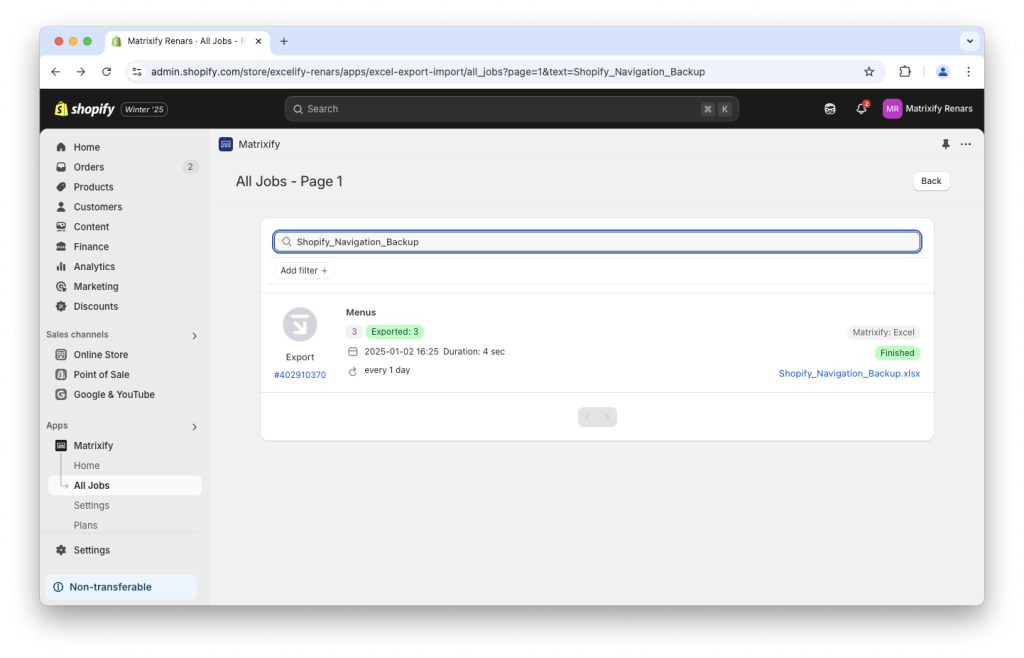Viewport: 1024px width, 658px height.
Task: Click the calendar icon beside job date
Action: pyautogui.click(x=352, y=351)
